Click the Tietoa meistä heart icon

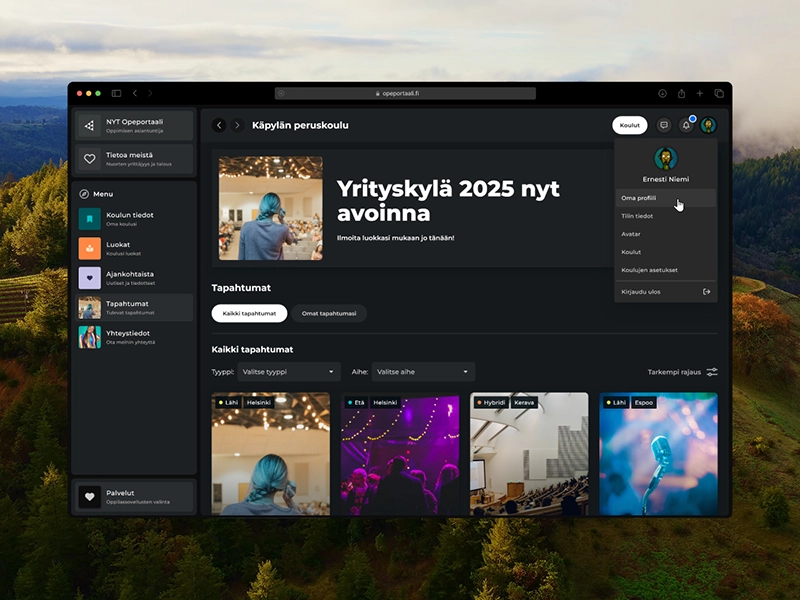coord(90,158)
